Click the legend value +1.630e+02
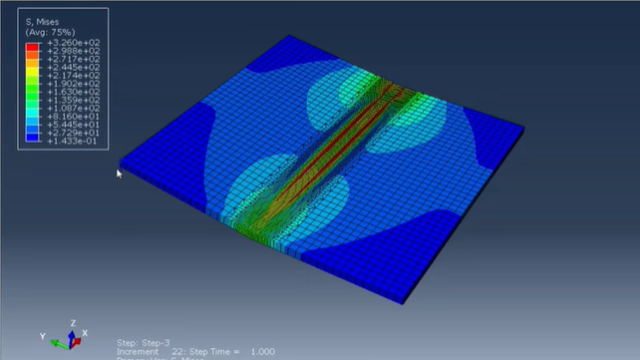This screenshot has height=360, width=640. coord(73,92)
